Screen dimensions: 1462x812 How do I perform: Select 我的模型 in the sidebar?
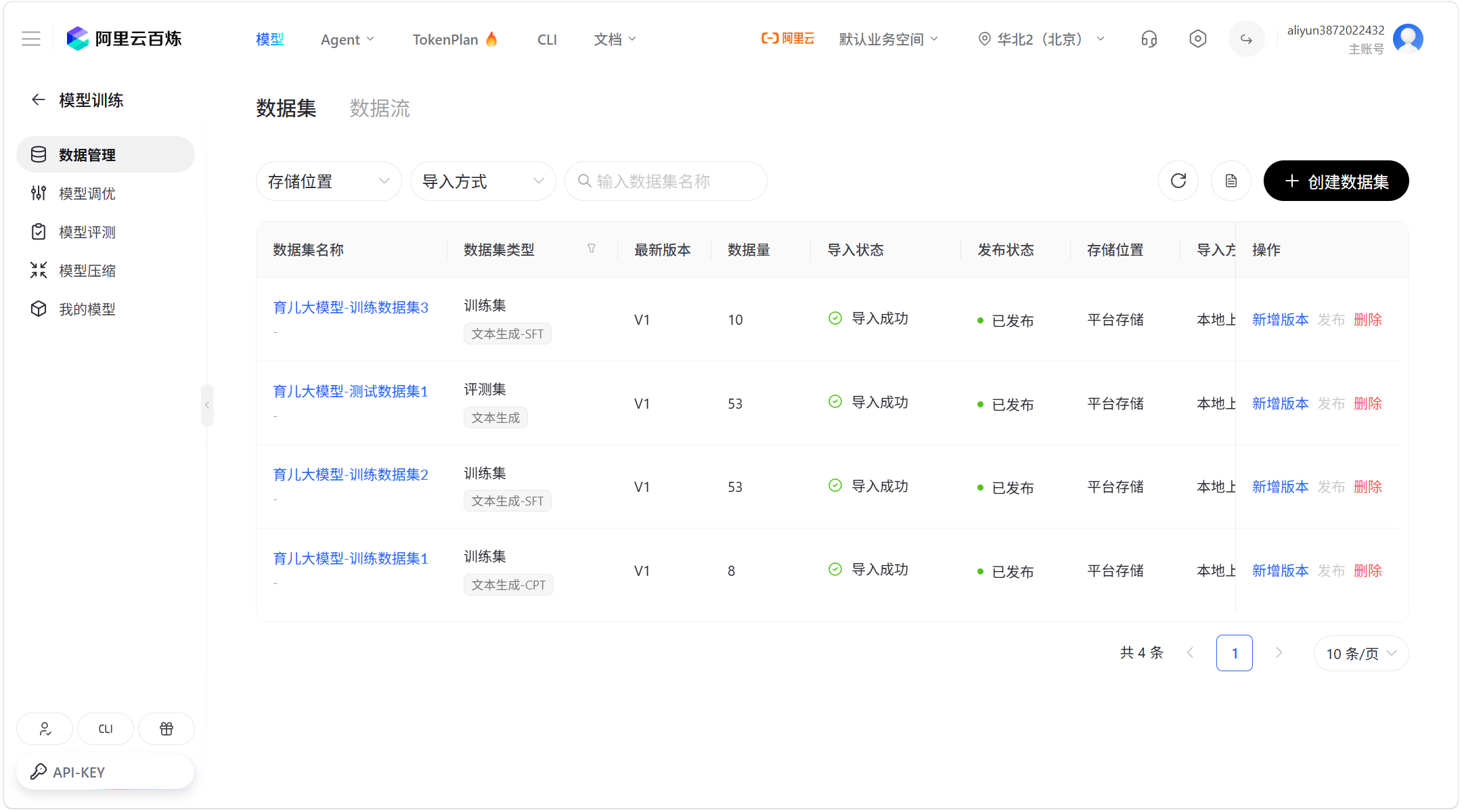(x=106, y=309)
